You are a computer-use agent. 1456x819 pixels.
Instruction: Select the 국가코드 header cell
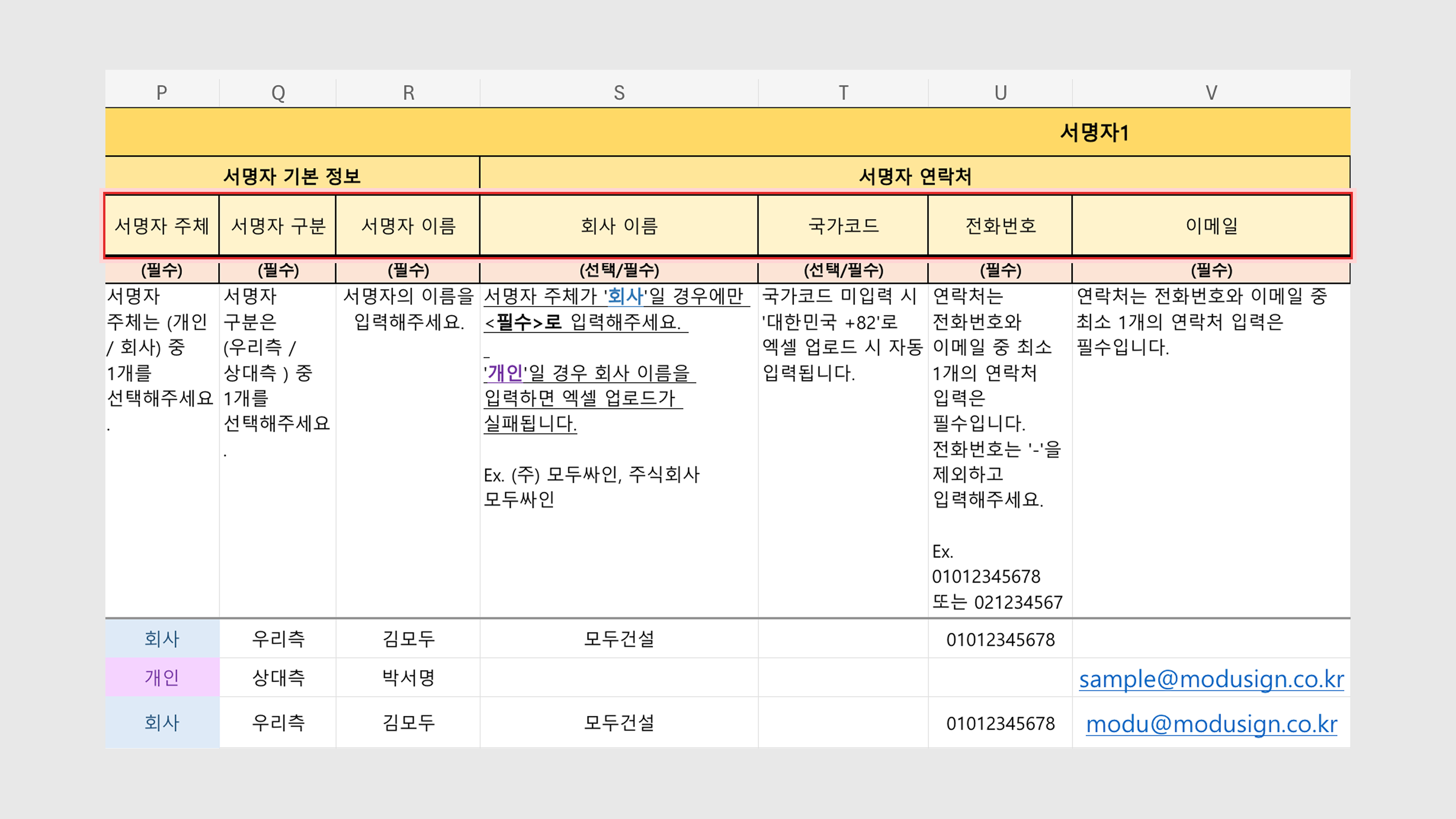[x=843, y=226]
